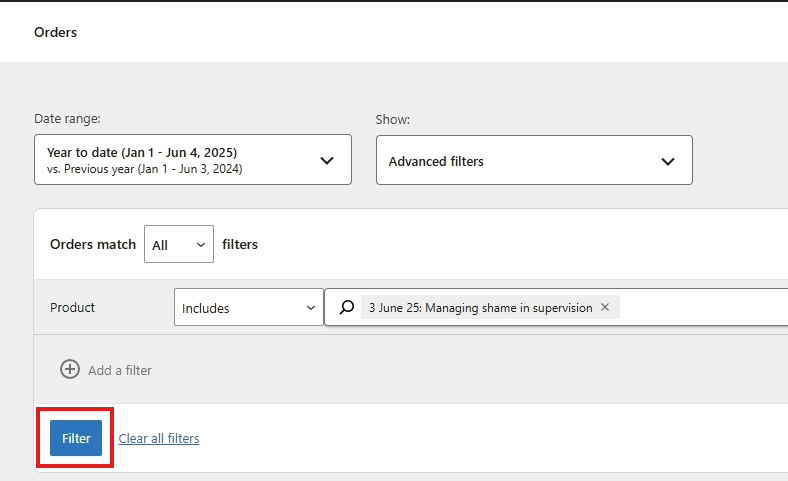Click the '3 June 25: Managing shame in supervision' tag text
Viewport: 788px width, 481px height.
click(480, 308)
